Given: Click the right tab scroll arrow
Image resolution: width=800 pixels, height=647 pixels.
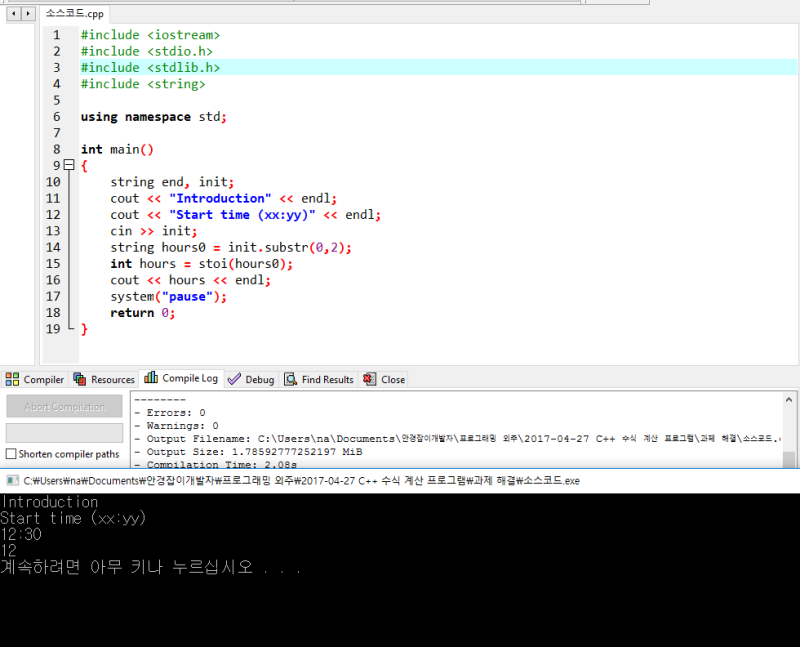Looking at the screenshot, I should coord(28,14).
